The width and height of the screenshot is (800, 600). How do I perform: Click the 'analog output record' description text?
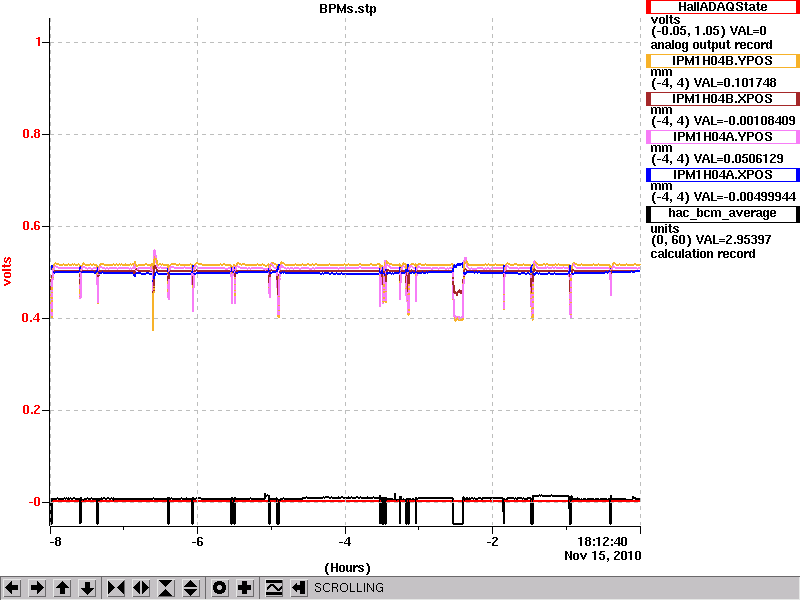711,45
